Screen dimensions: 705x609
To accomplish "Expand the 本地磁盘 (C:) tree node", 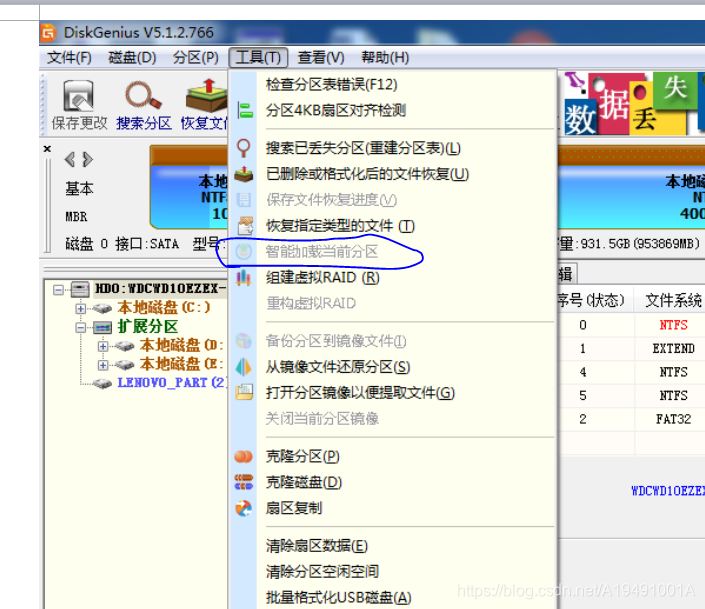I will point(80,309).
